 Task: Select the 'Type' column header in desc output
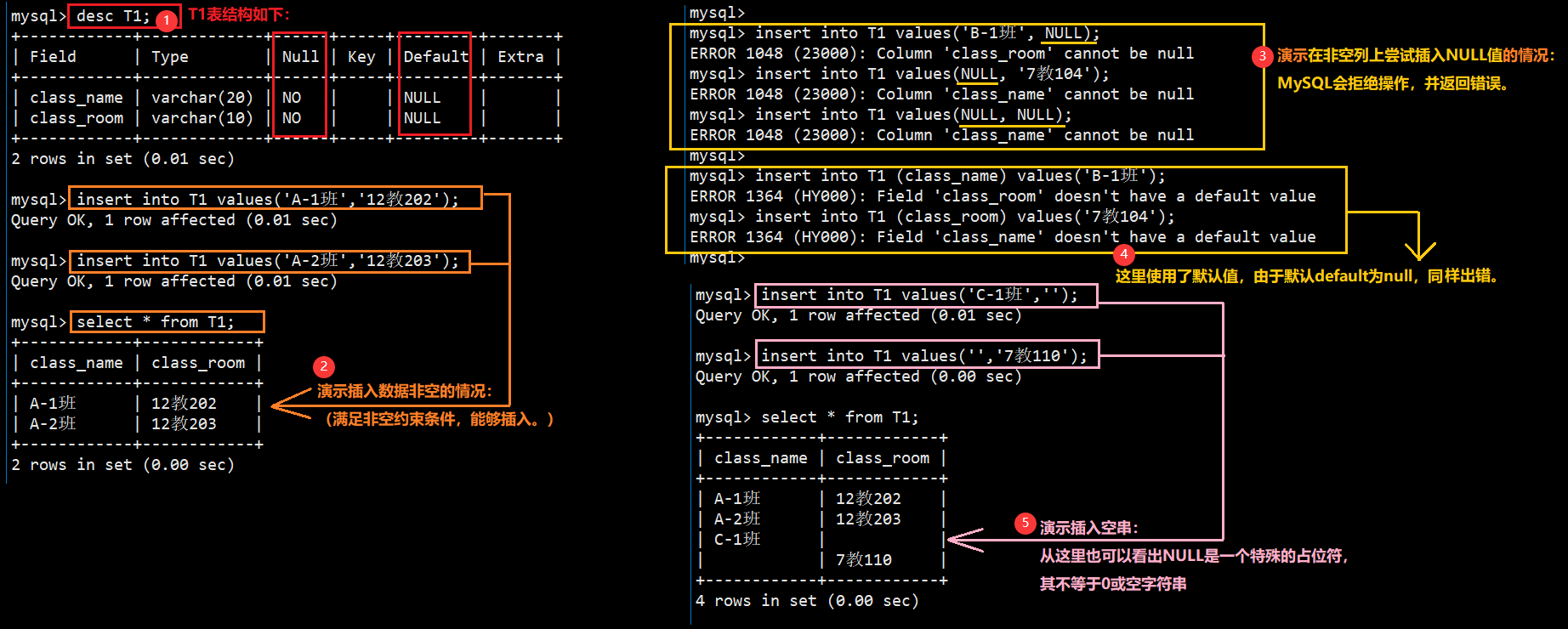click(170, 57)
